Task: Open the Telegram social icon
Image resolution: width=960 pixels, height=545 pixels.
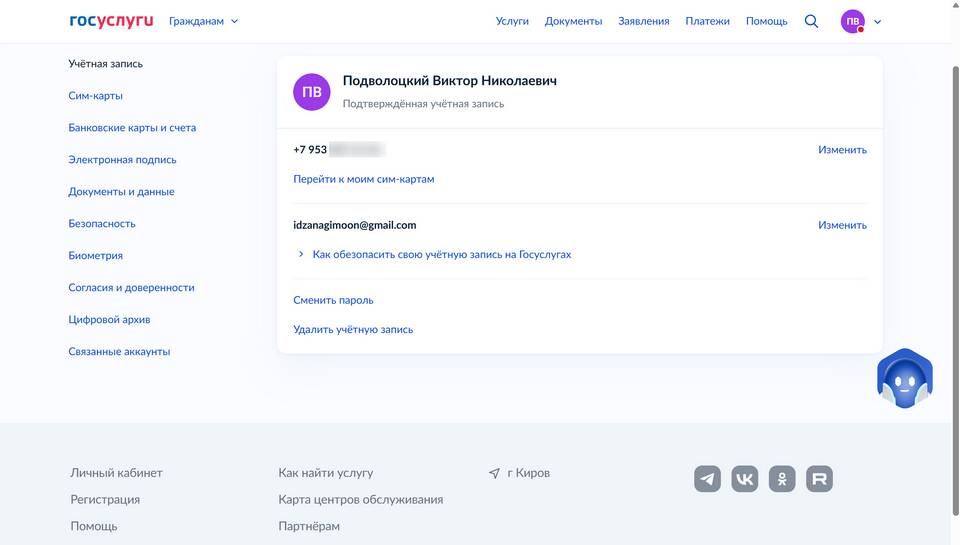Action: pos(707,479)
